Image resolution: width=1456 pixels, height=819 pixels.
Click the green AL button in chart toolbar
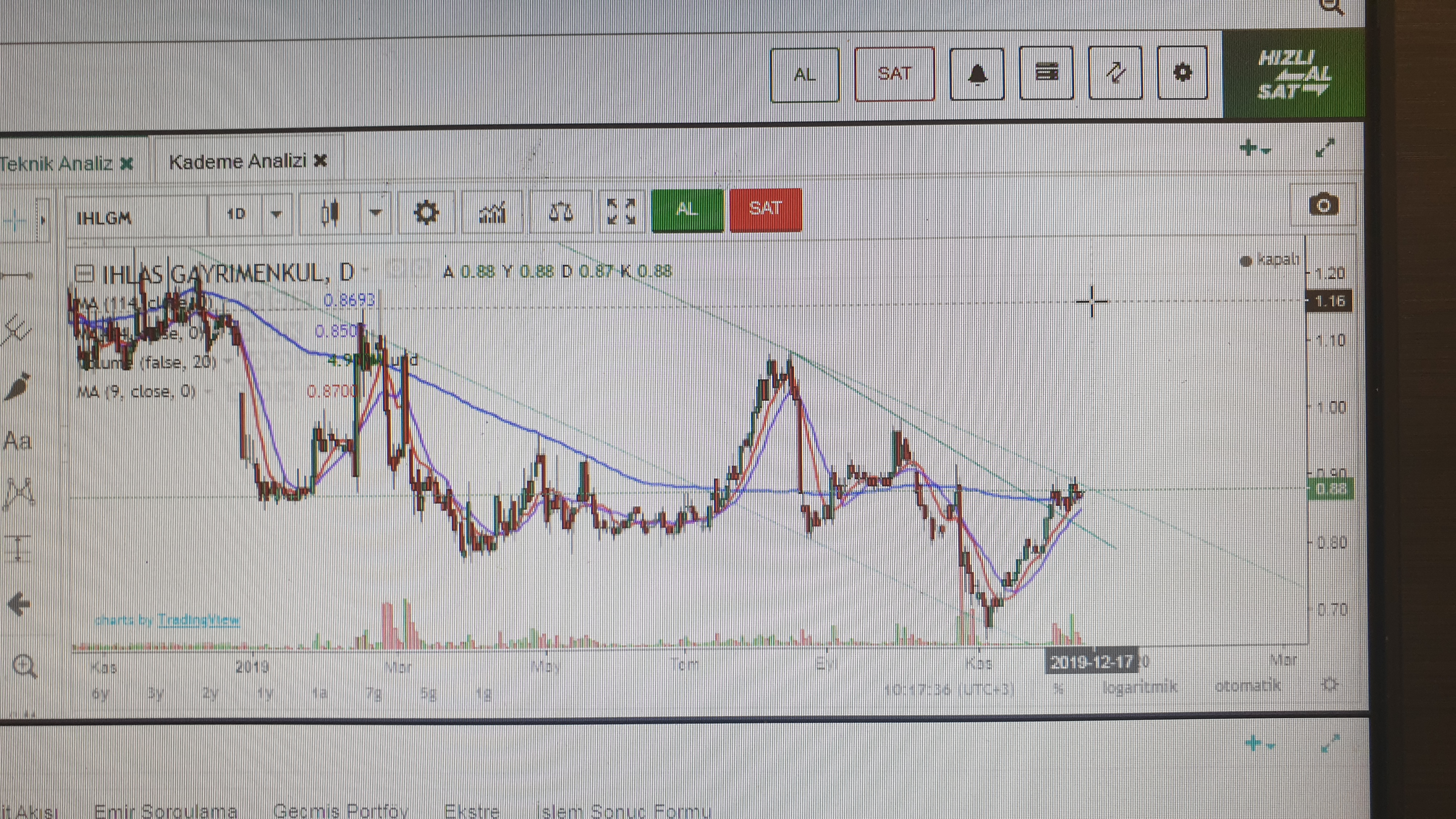point(687,210)
